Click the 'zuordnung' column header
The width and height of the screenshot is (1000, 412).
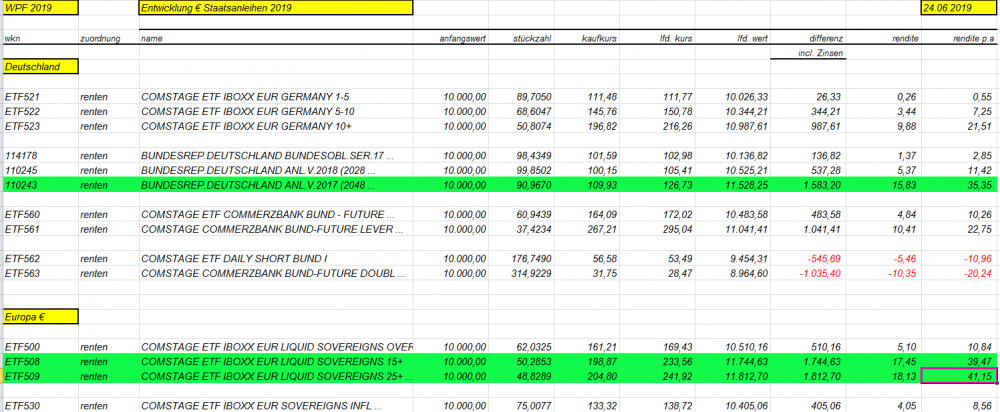[100, 38]
